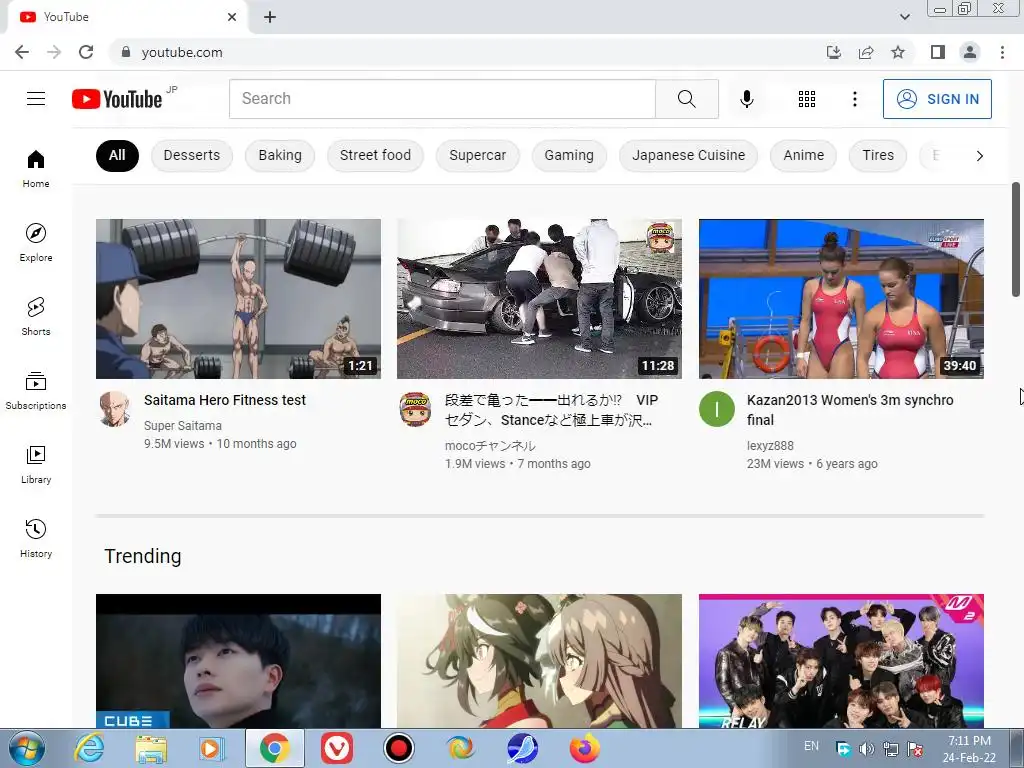The image size is (1024, 768).
Task: Select the All filter chip
Action: pos(117,155)
